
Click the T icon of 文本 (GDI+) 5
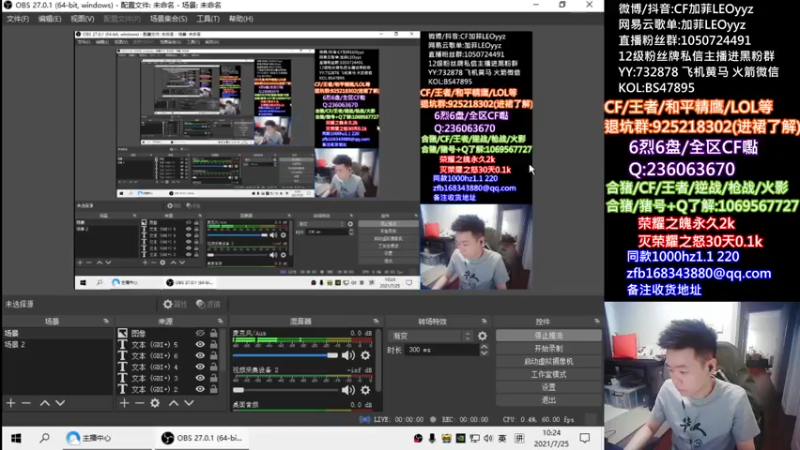pos(122,344)
